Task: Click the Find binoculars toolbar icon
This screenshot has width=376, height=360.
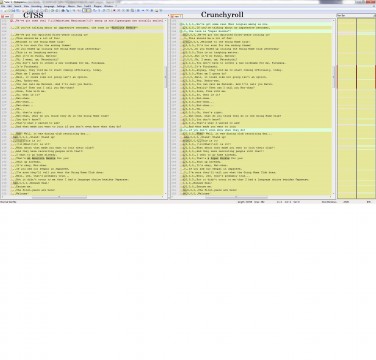Action: 63,10
